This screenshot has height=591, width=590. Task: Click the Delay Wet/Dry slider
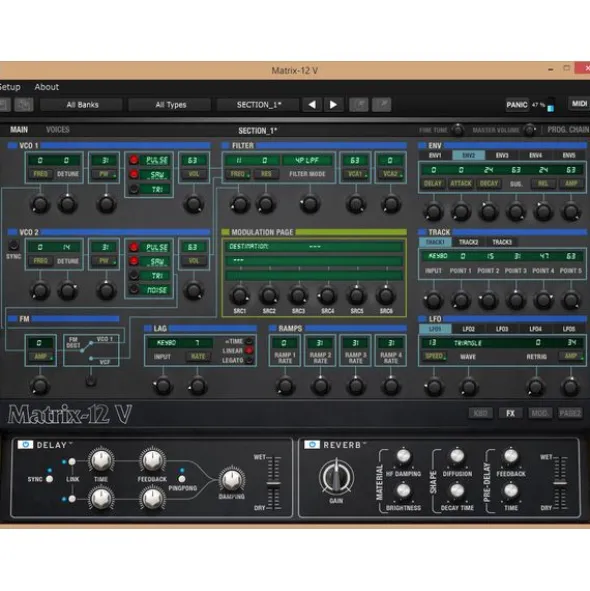[274, 482]
